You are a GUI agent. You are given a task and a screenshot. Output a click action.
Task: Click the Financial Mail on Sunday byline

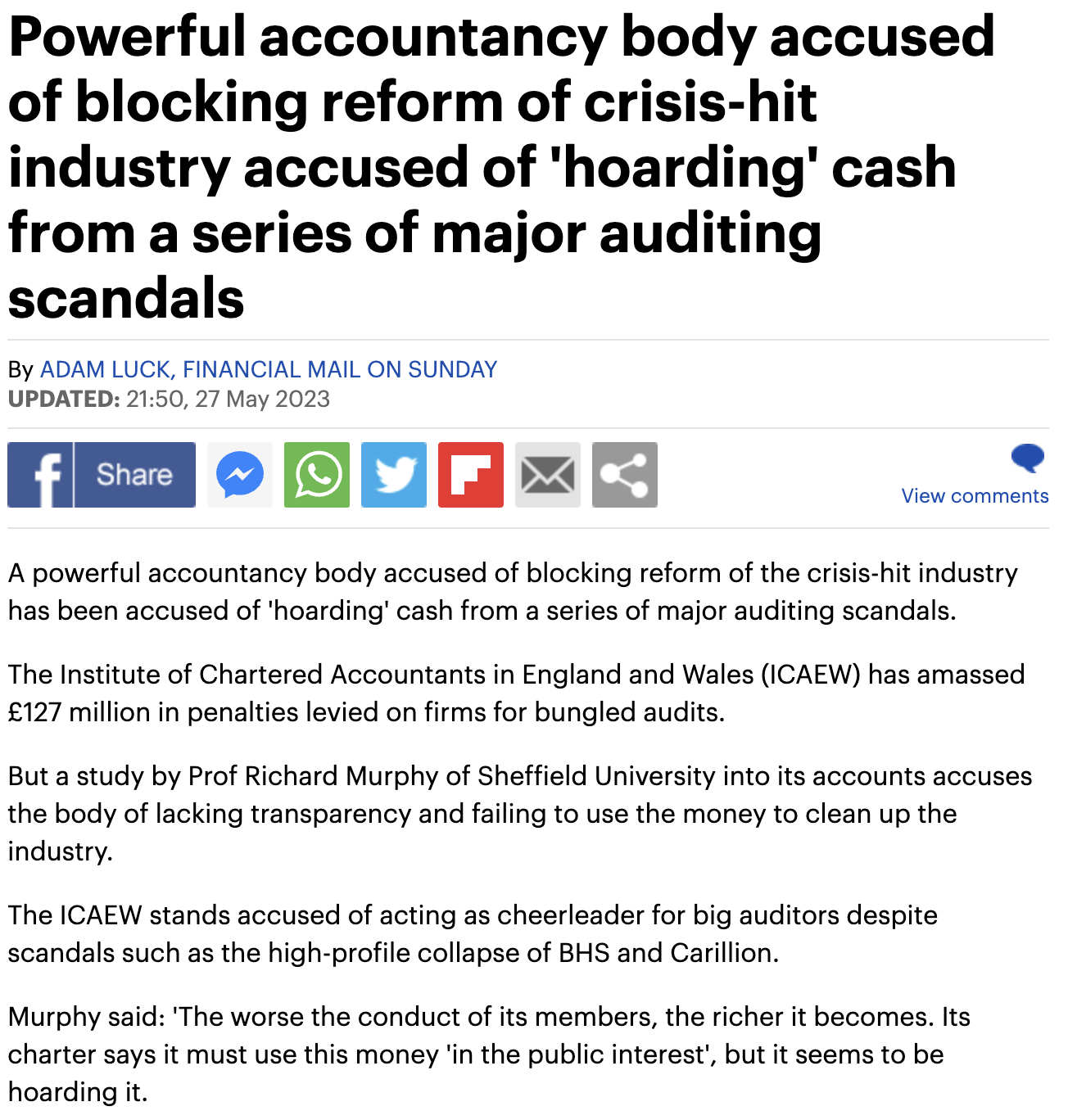click(340, 369)
